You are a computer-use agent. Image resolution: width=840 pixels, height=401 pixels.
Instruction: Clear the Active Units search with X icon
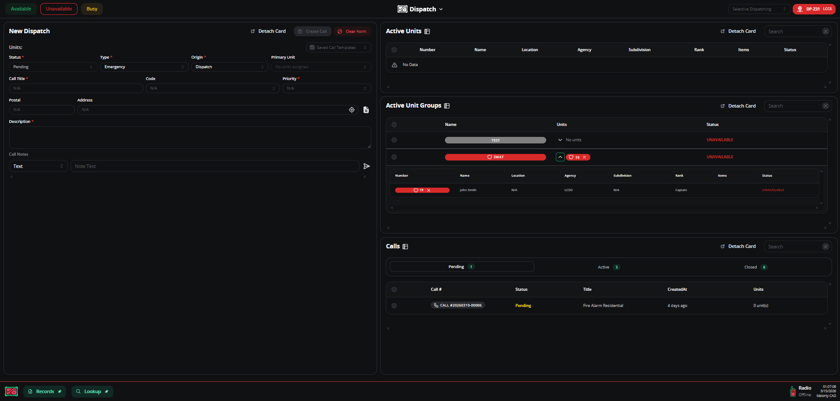(826, 32)
